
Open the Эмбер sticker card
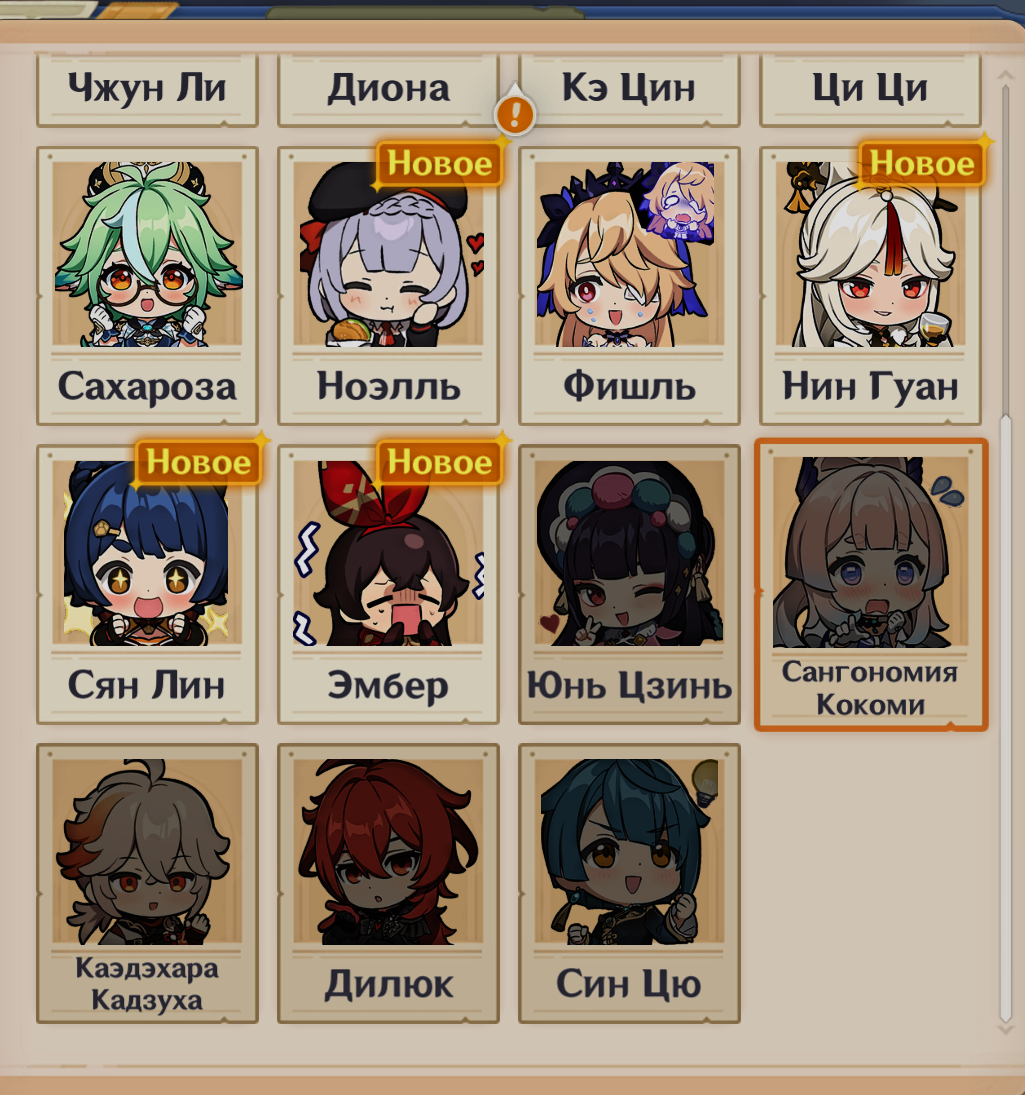point(388,585)
